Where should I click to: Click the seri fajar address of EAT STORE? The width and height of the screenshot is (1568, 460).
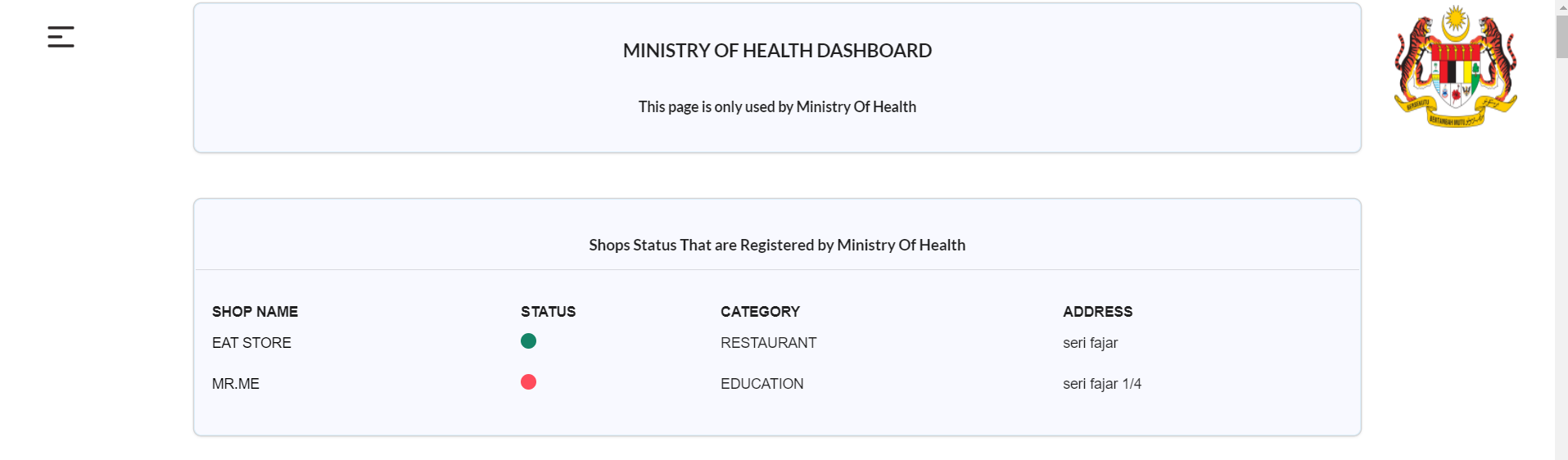click(x=1090, y=343)
